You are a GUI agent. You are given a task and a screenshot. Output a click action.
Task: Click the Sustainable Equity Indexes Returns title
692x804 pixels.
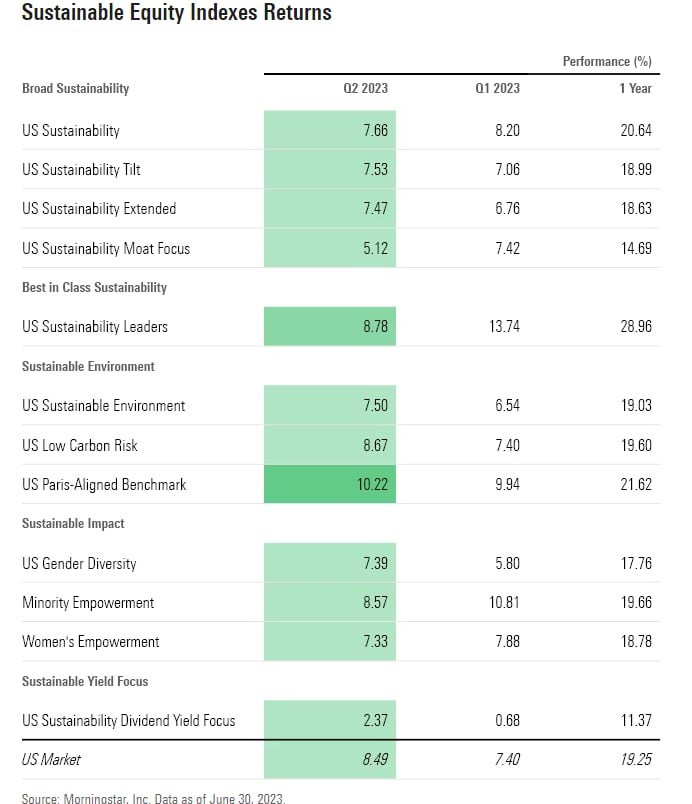tap(176, 14)
